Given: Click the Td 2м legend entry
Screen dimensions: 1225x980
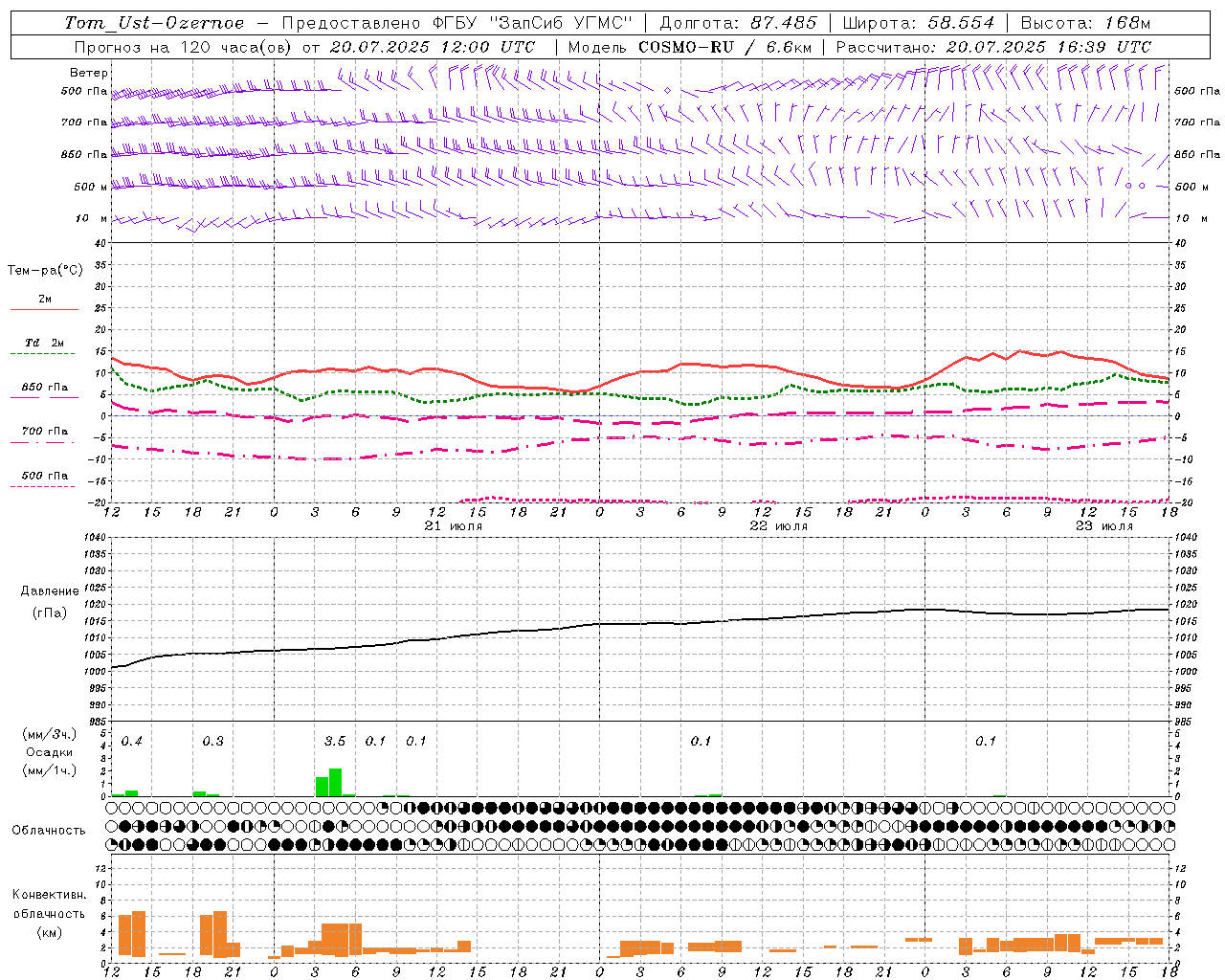Looking at the screenshot, I should coord(45,343).
